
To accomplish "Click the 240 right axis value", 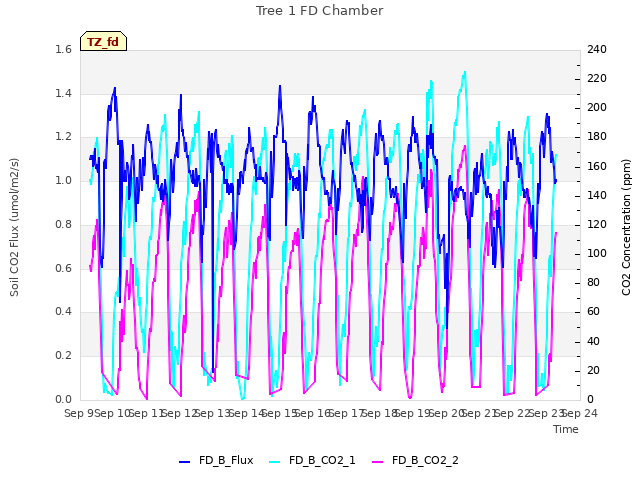I will pos(597,49).
